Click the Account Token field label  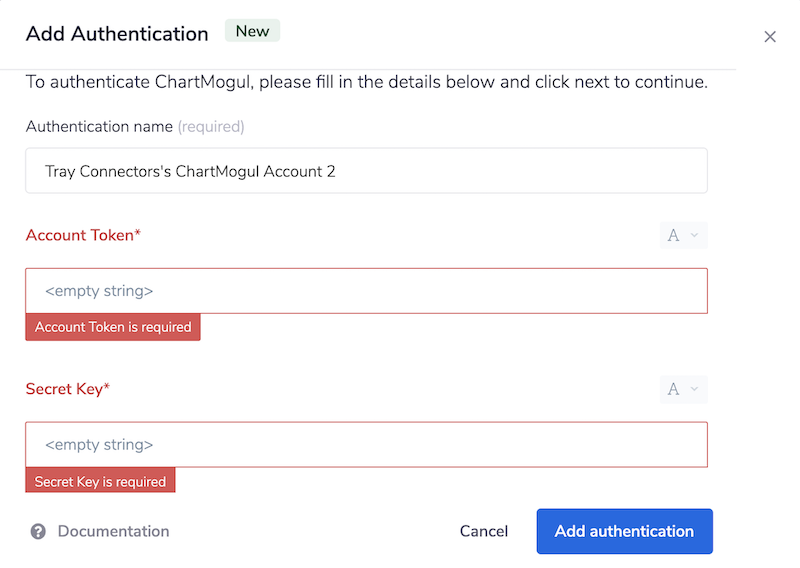83,235
